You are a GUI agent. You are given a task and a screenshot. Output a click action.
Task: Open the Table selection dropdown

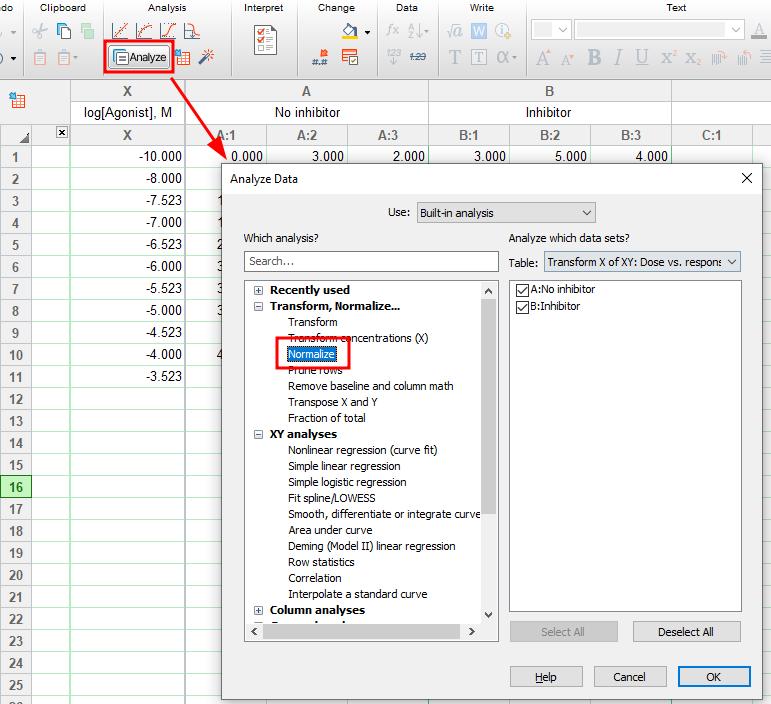click(x=642, y=262)
